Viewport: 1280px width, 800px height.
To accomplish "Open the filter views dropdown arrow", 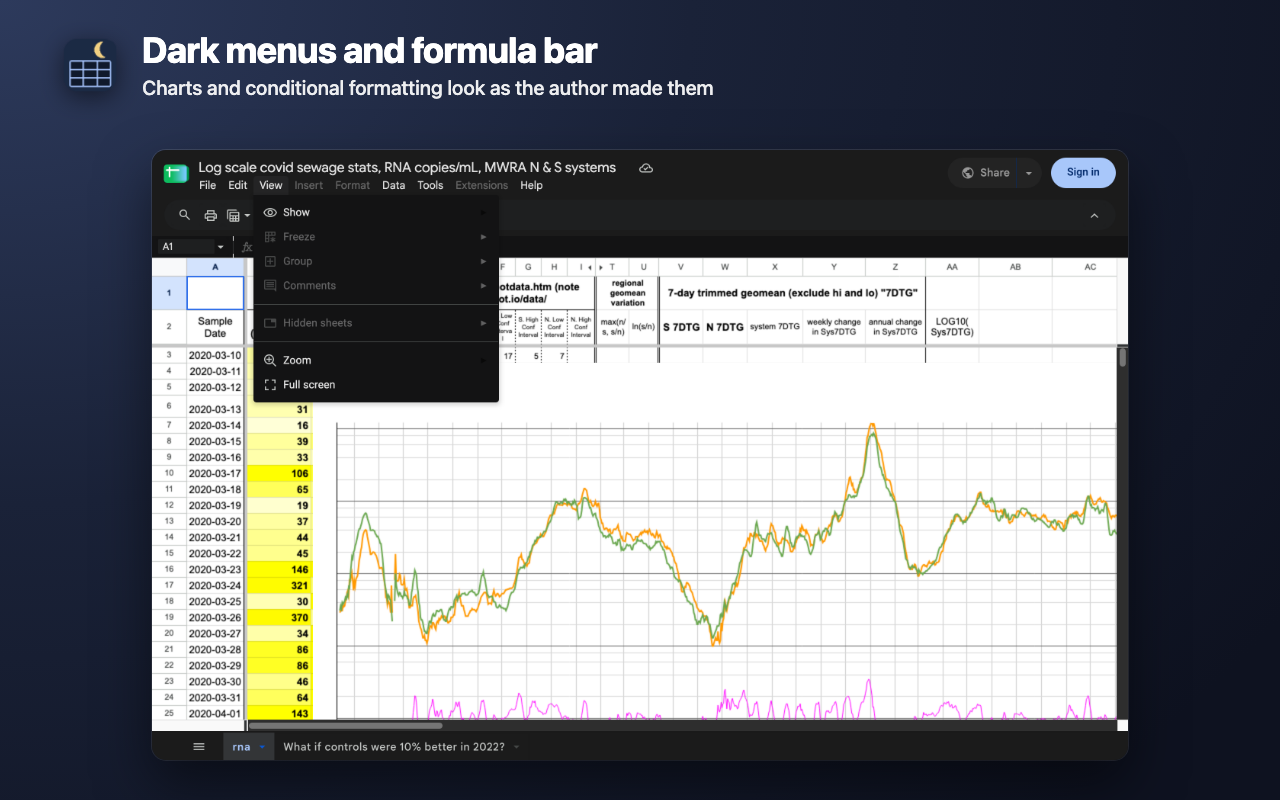I will 247,216.
